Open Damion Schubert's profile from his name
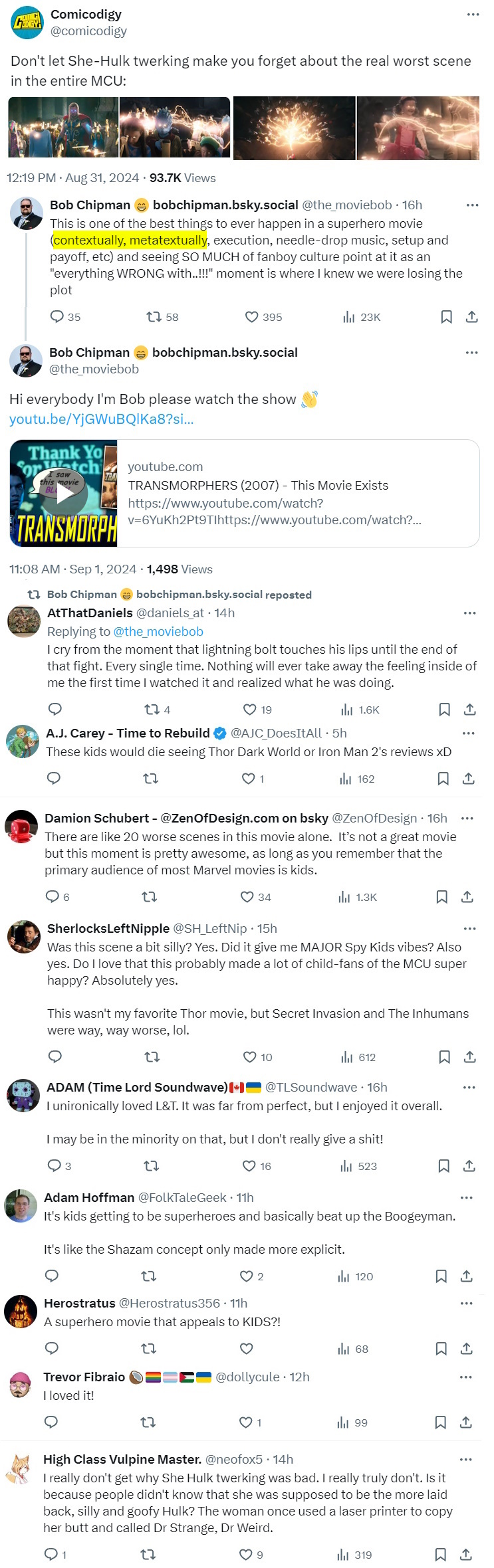The image size is (494, 1568). click(x=97, y=818)
